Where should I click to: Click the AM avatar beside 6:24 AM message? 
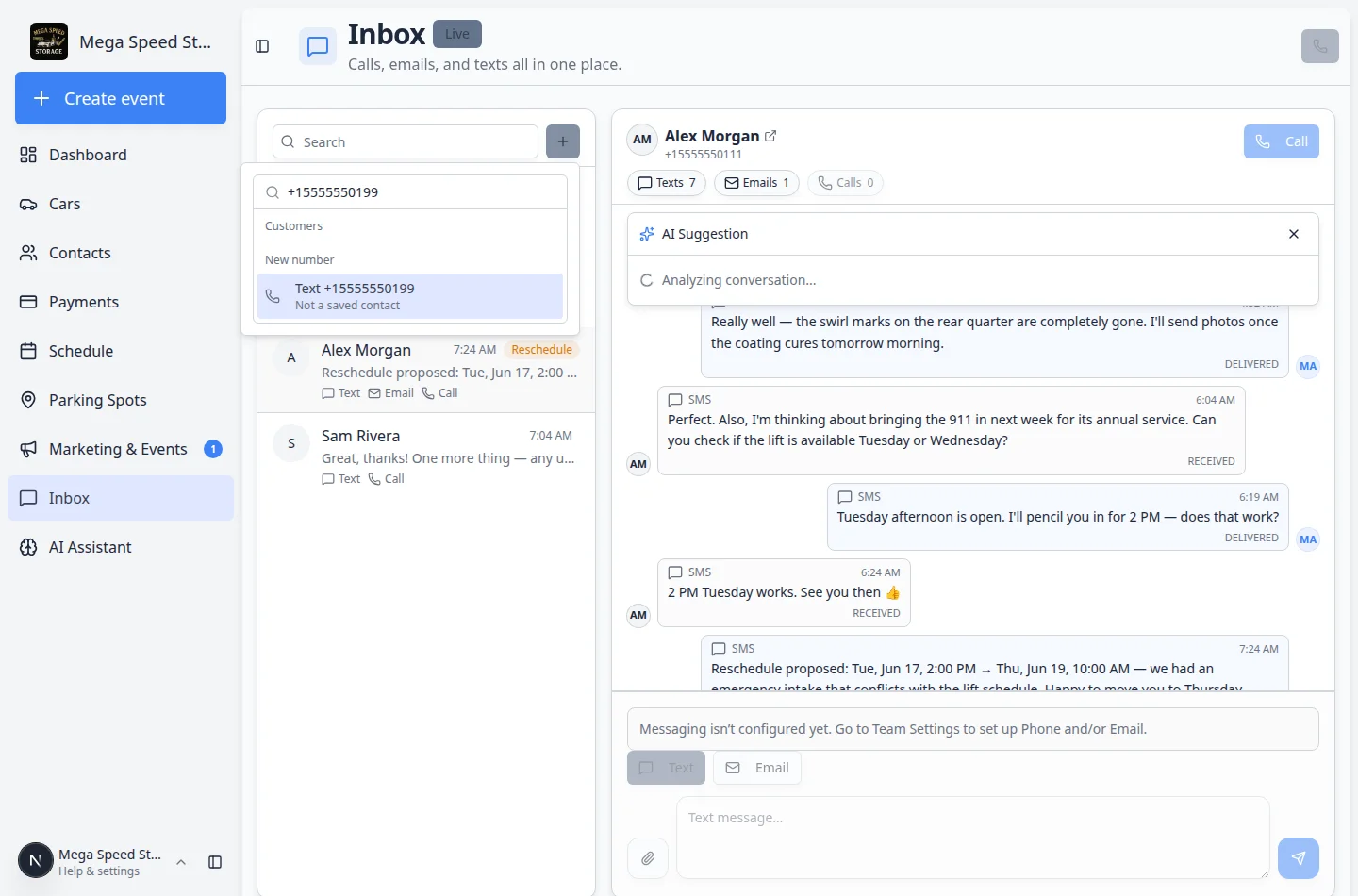[x=638, y=615]
